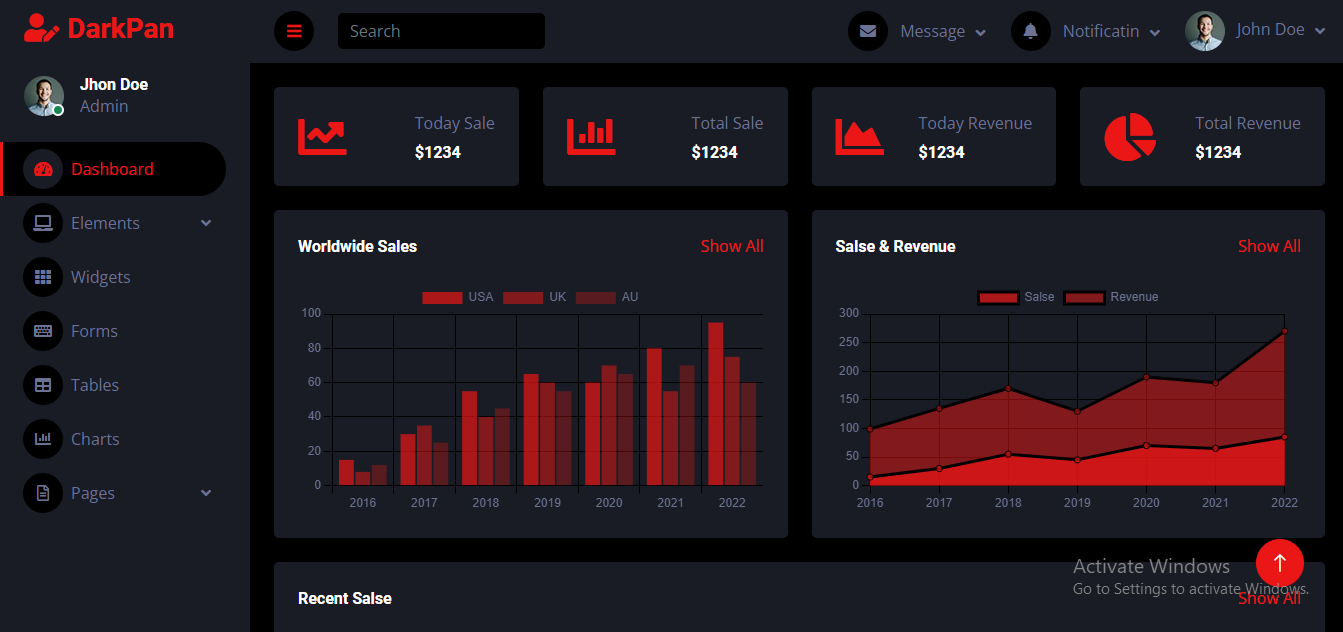1343x632 pixels.
Task: Open Widgets from the sidebar grid icon
Action: click(43, 277)
